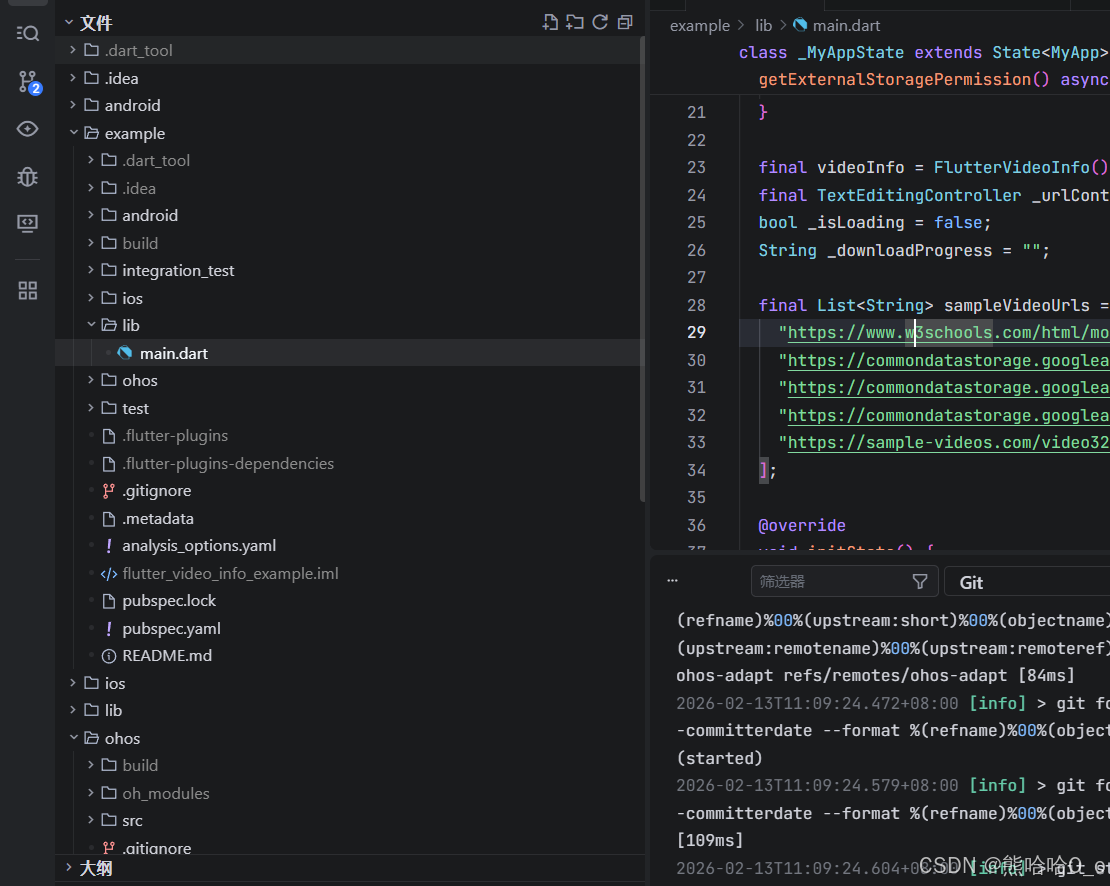The image size is (1110, 886).
Task: Click the git icon beside example .gitignore
Action: coord(108,491)
